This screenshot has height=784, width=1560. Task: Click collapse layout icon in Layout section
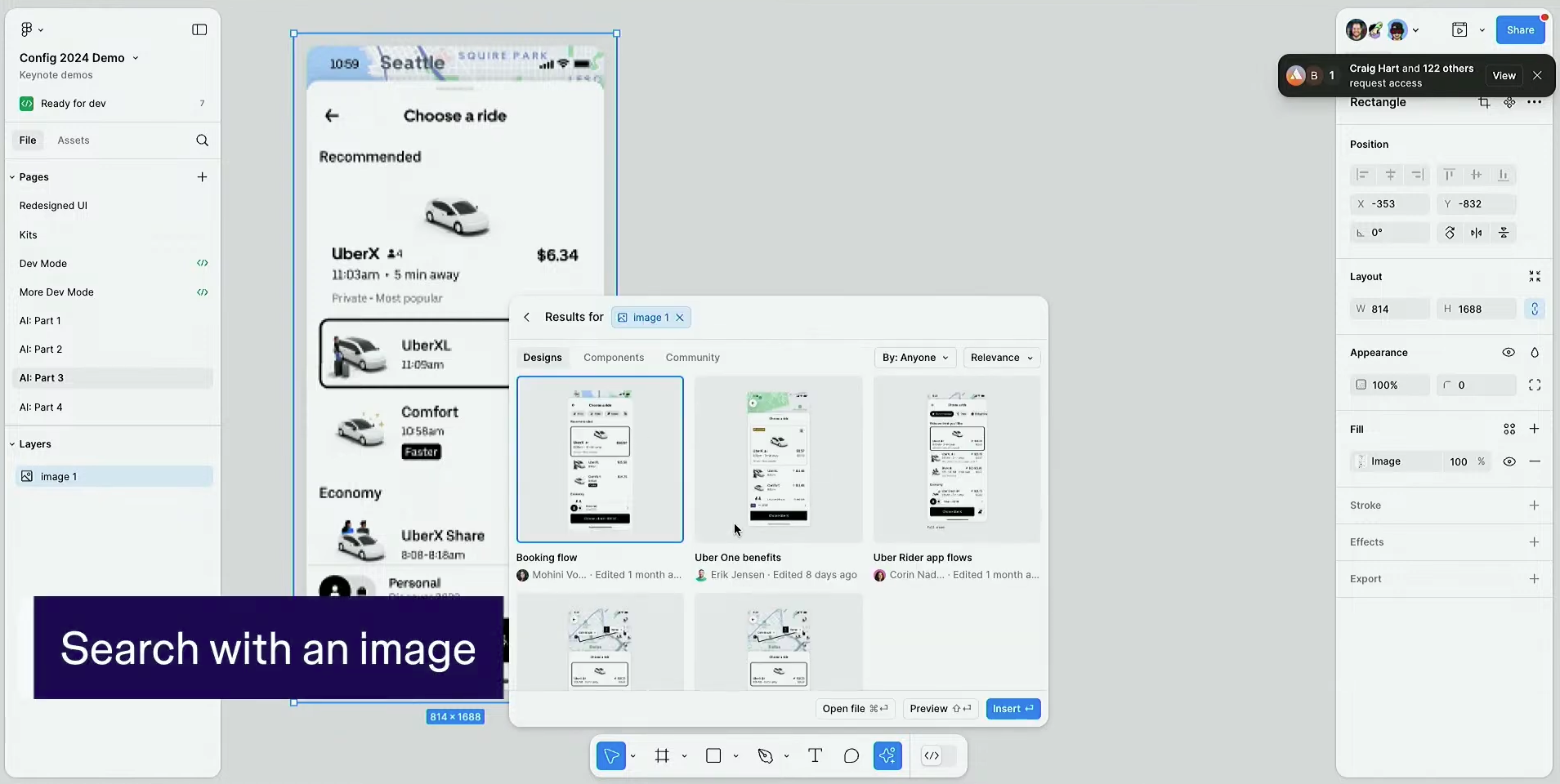(1535, 277)
